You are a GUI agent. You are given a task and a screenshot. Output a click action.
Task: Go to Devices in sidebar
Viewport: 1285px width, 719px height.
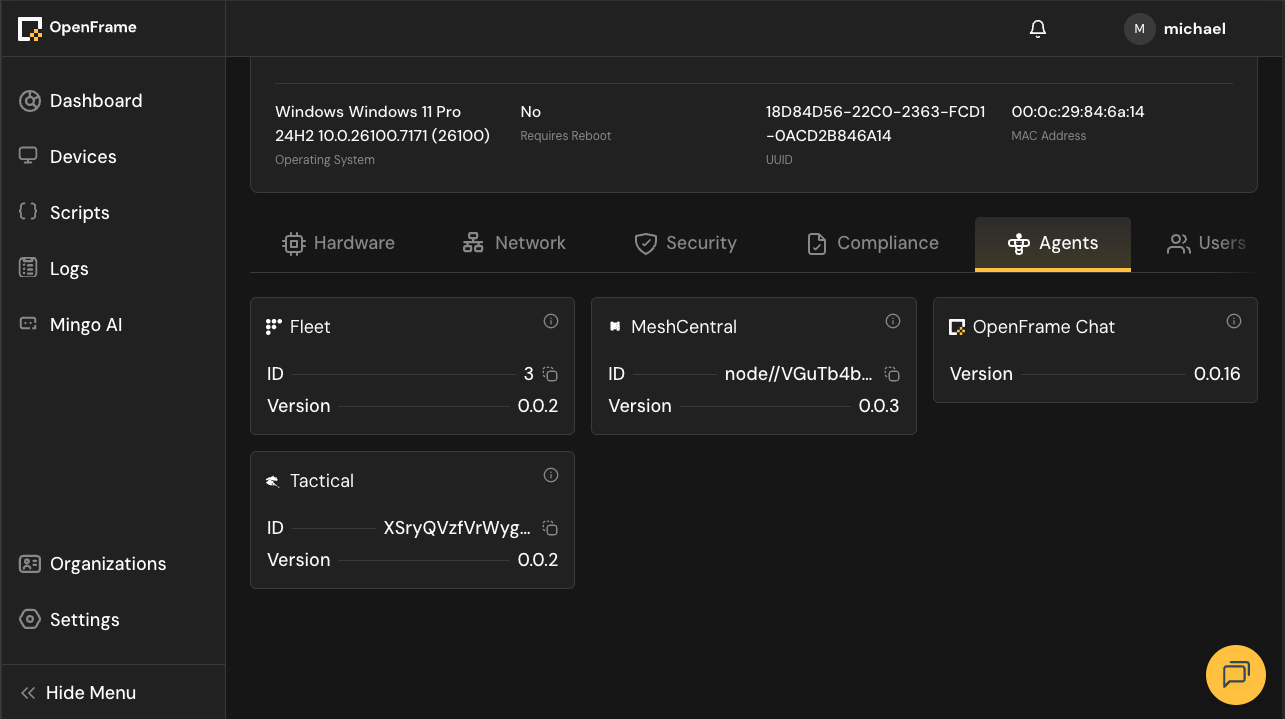click(x=112, y=157)
